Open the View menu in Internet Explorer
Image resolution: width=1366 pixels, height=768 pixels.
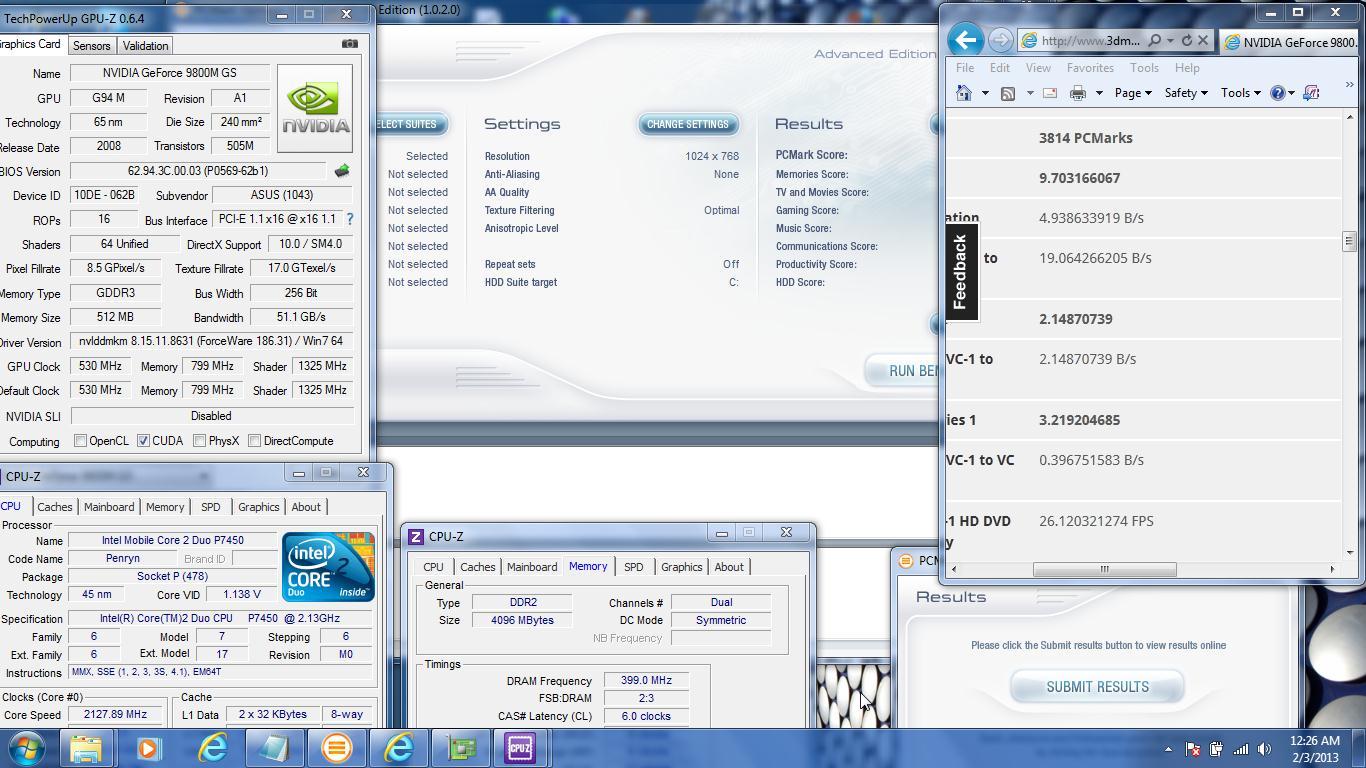coord(1038,68)
